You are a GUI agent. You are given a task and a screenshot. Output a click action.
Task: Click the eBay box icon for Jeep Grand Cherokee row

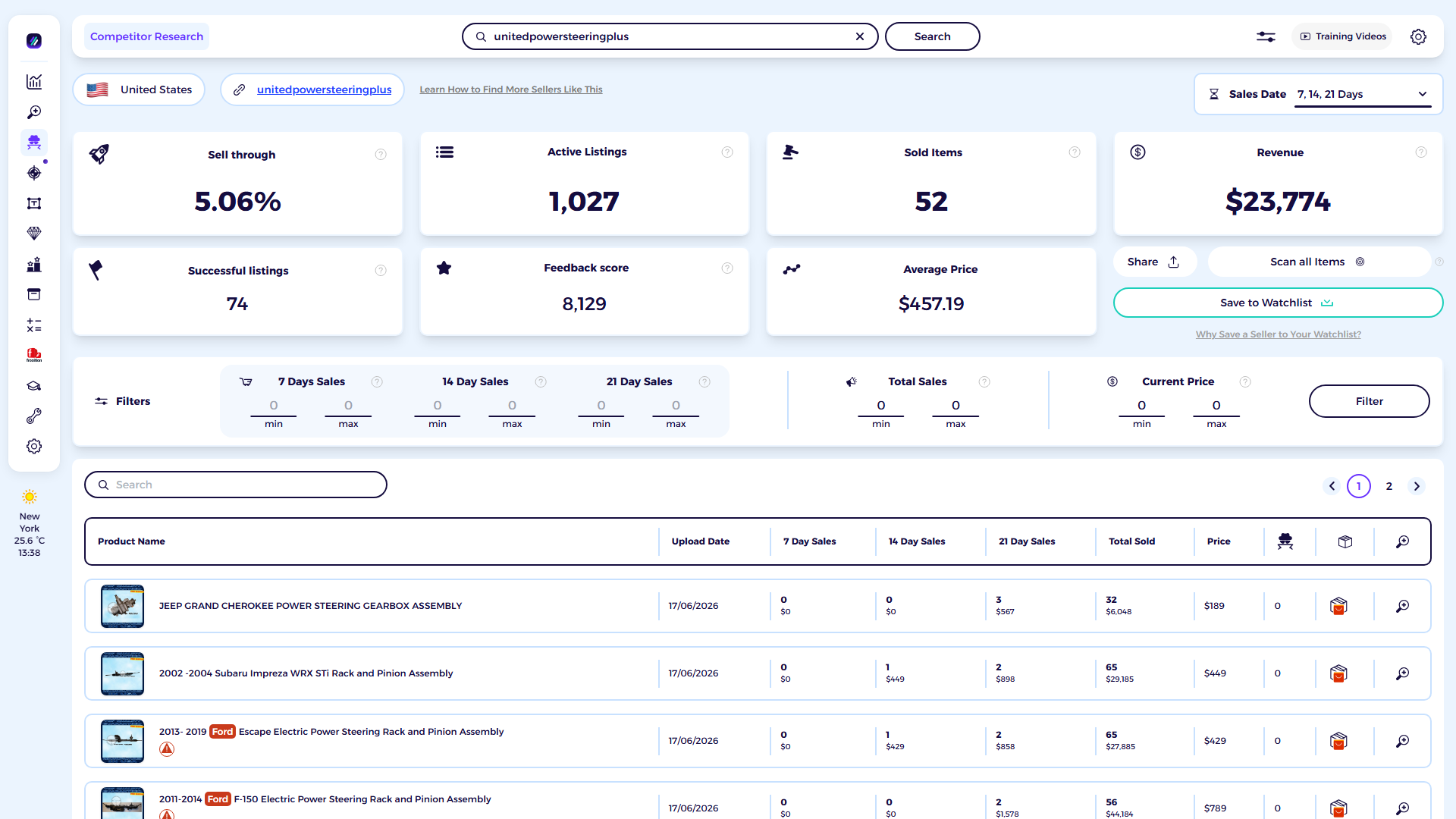1338,606
